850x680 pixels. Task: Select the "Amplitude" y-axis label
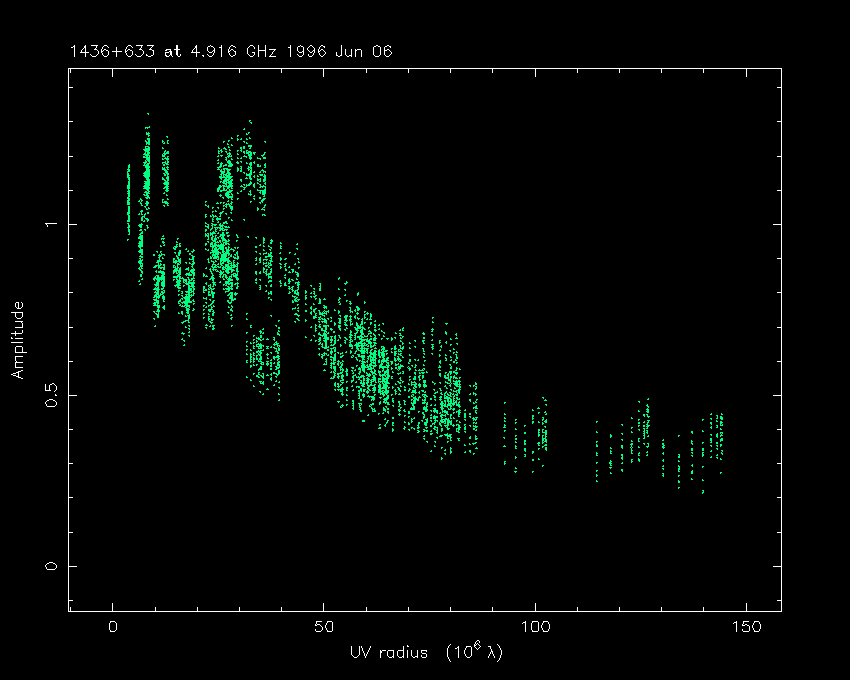tap(17, 341)
